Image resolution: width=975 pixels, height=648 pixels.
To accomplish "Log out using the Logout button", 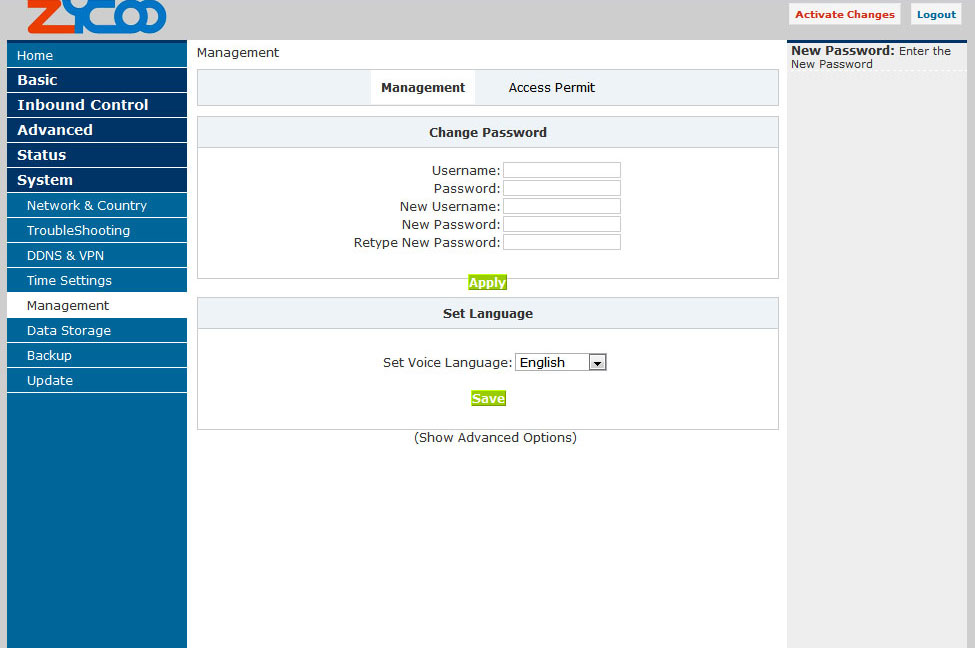I will coord(936,15).
